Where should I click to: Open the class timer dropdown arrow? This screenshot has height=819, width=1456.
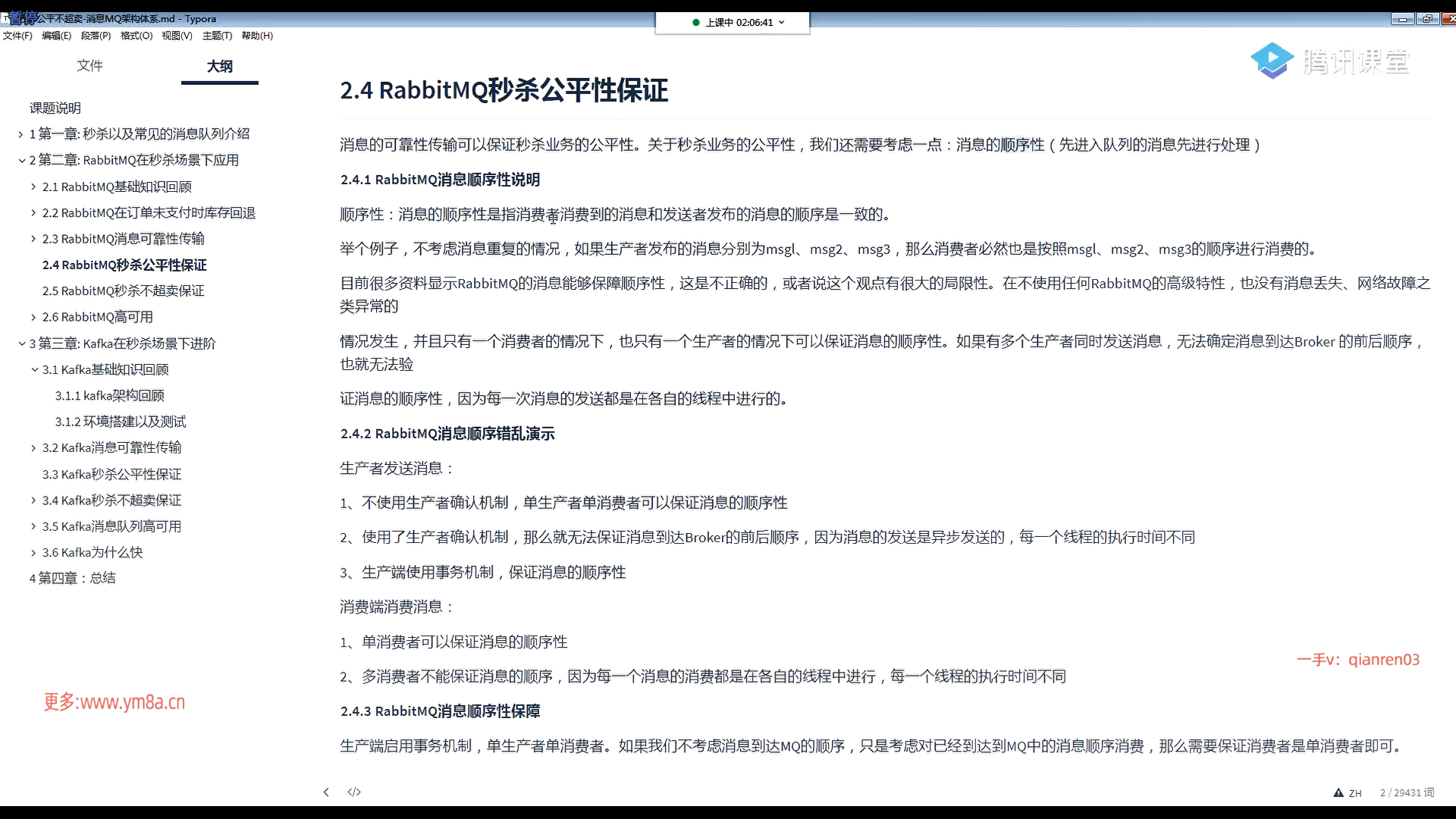[782, 23]
